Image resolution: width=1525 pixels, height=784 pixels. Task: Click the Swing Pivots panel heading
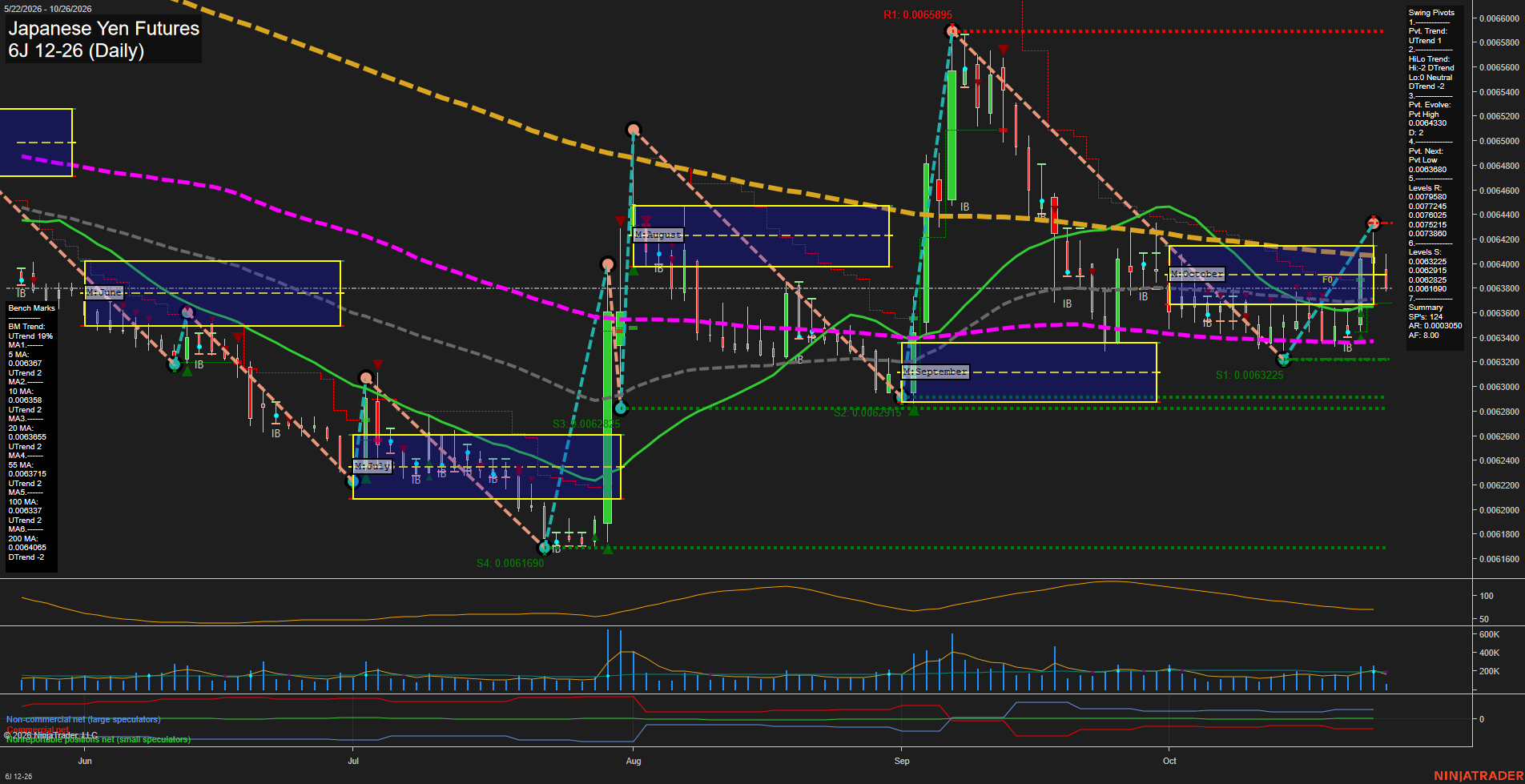click(x=1431, y=13)
